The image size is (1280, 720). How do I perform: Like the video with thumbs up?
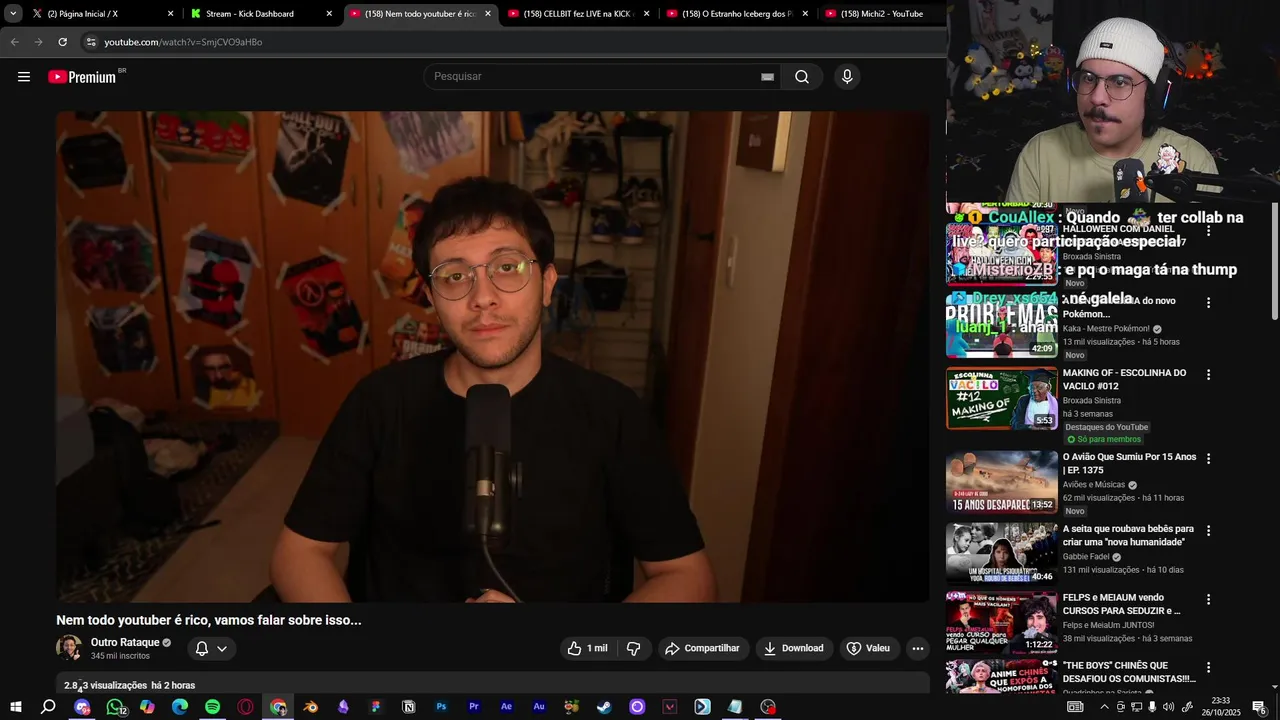click(x=588, y=648)
